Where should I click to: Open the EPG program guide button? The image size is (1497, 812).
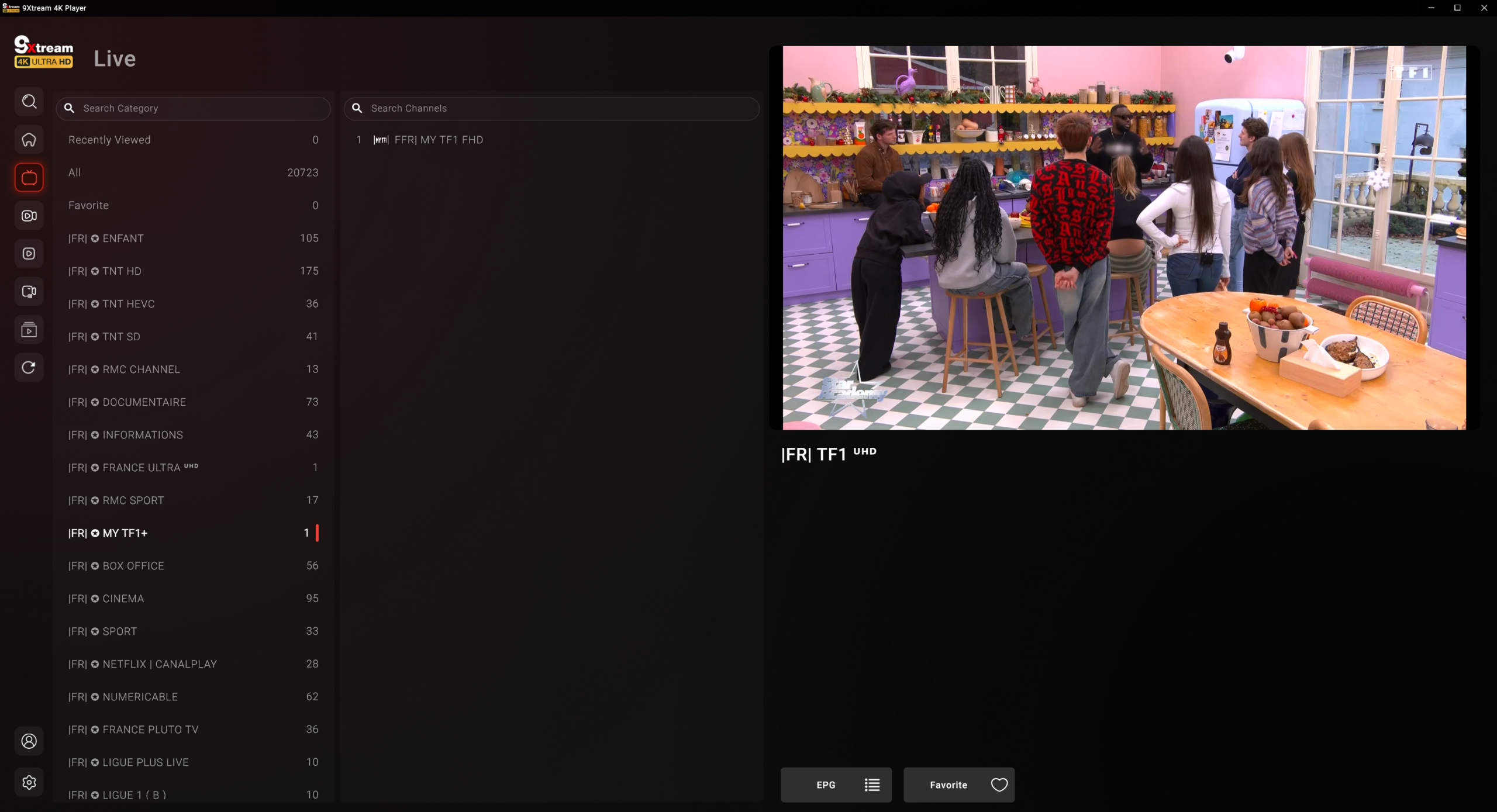pyautogui.click(x=836, y=785)
